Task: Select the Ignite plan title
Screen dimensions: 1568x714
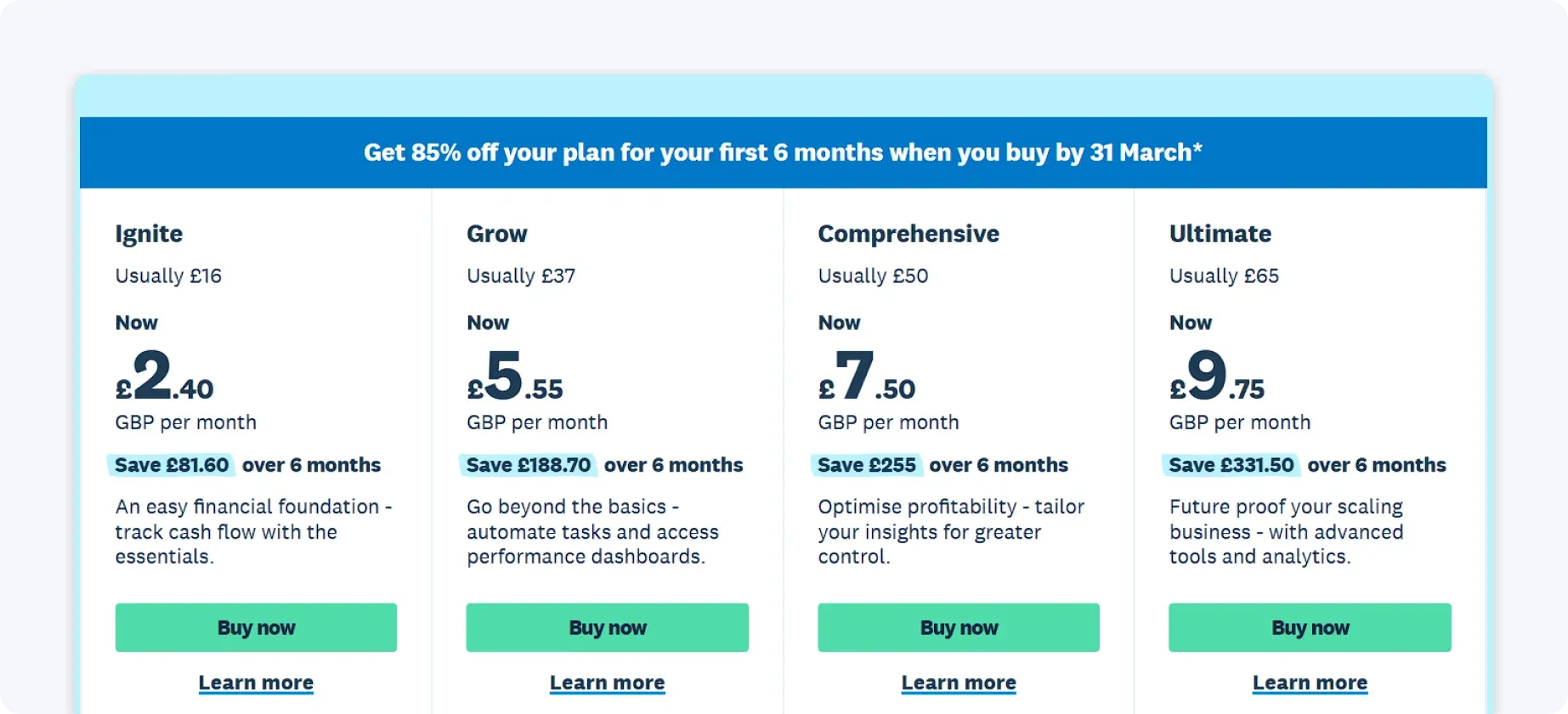Action: (149, 234)
